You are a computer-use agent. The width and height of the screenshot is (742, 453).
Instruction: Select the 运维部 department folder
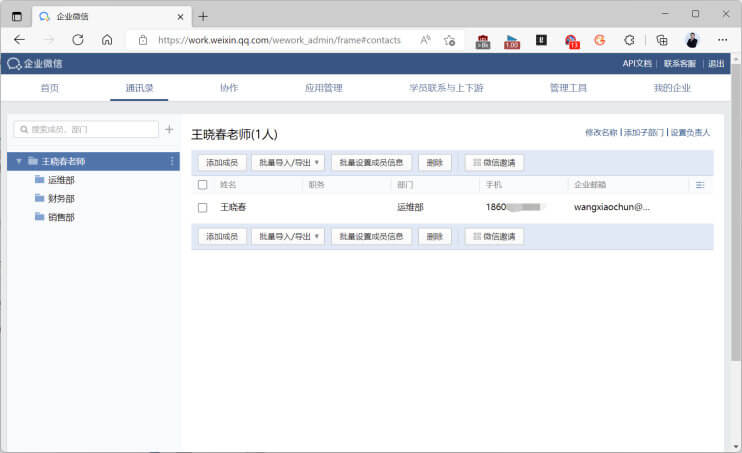tap(54, 180)
